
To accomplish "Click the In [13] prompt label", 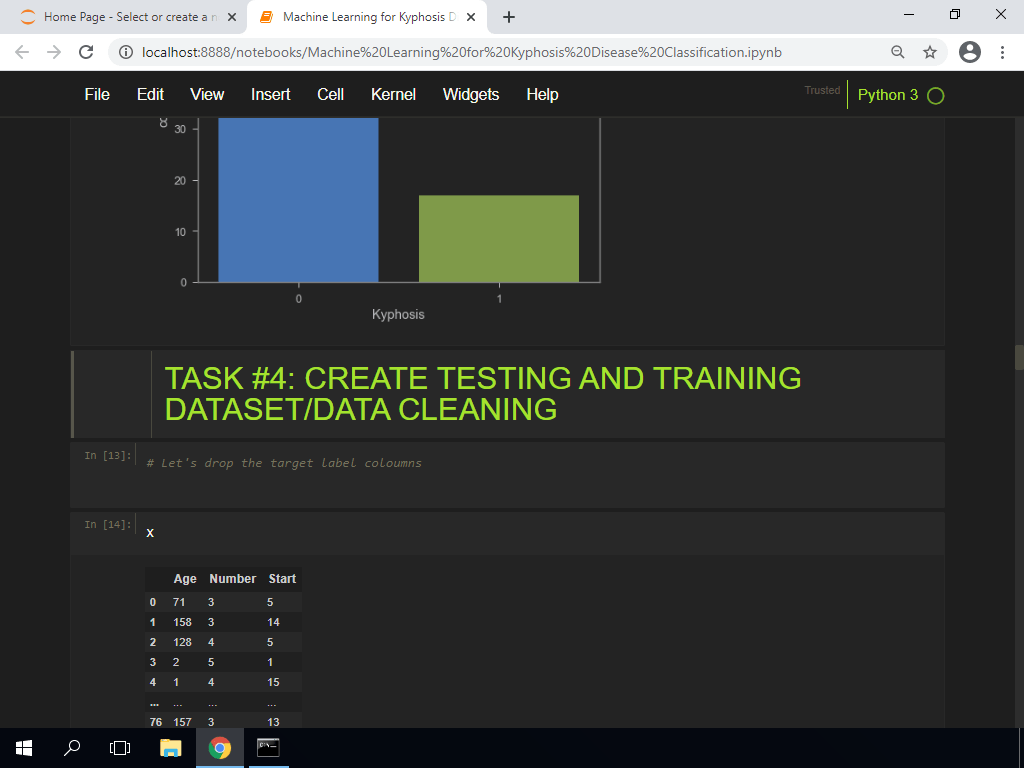I will [x=108, y=455].
